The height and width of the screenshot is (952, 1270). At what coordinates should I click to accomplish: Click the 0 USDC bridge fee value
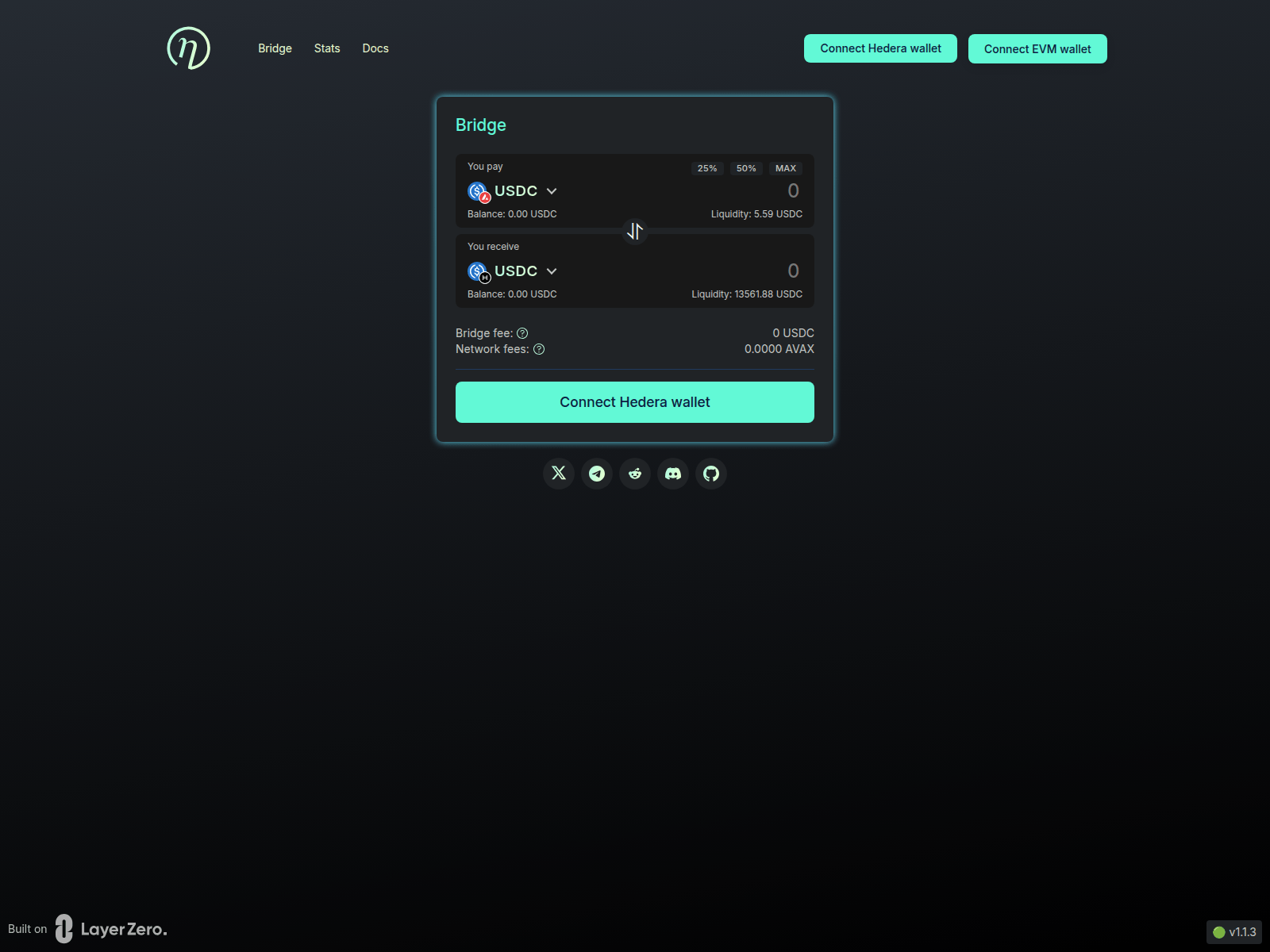pos(794,333)
